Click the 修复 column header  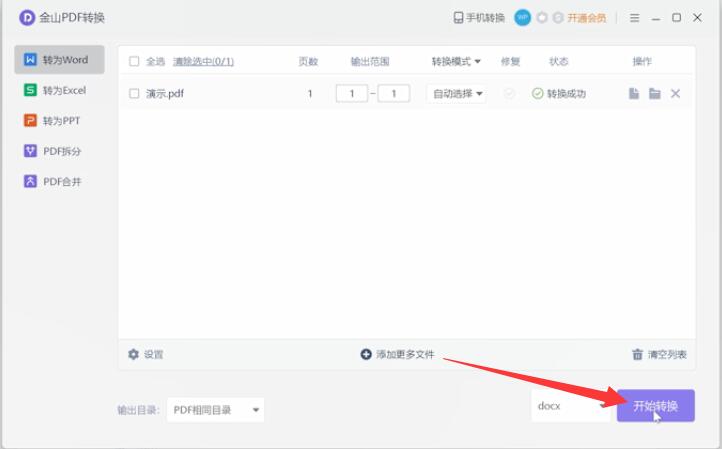(x=510, y=61)
